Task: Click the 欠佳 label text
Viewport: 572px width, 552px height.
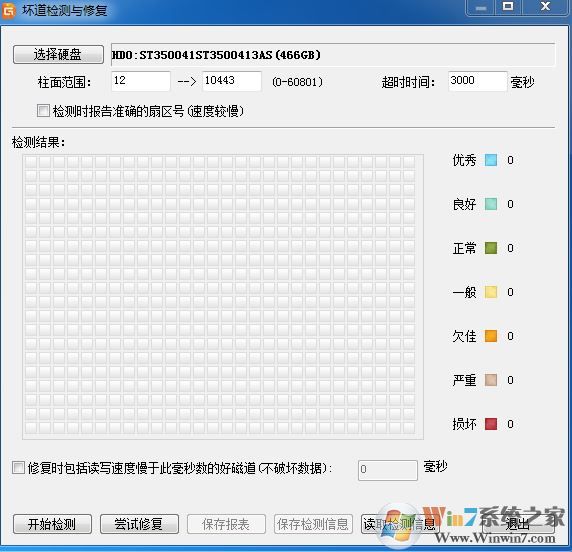Action: click(464, 336)
